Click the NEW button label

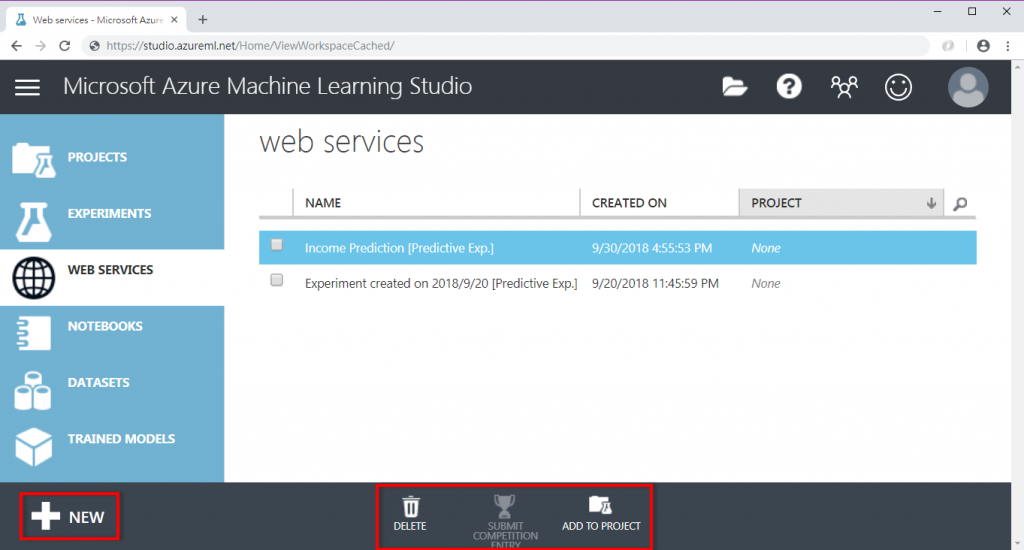(87, 517)
